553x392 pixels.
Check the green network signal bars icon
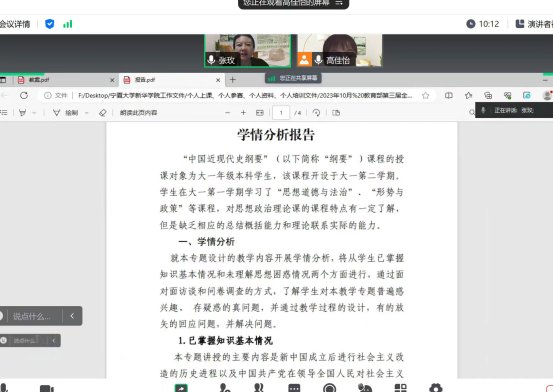(67, 24)
